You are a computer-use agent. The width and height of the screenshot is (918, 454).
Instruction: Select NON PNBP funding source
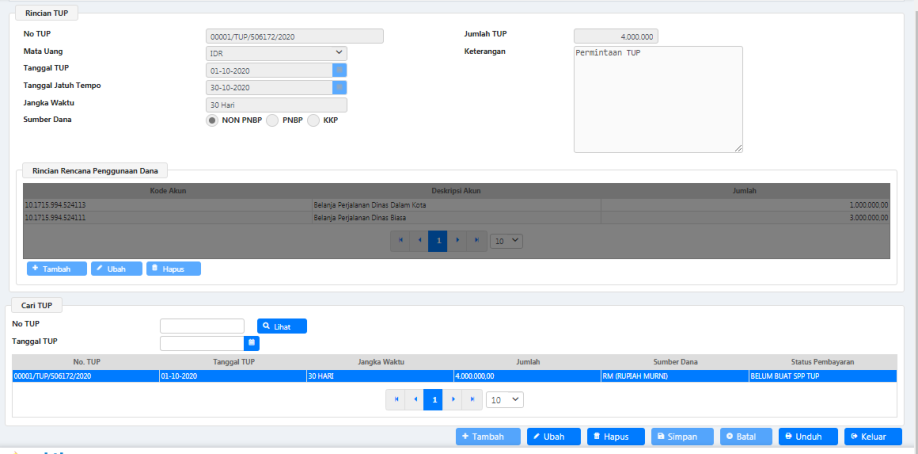click(x=212, y=120)
